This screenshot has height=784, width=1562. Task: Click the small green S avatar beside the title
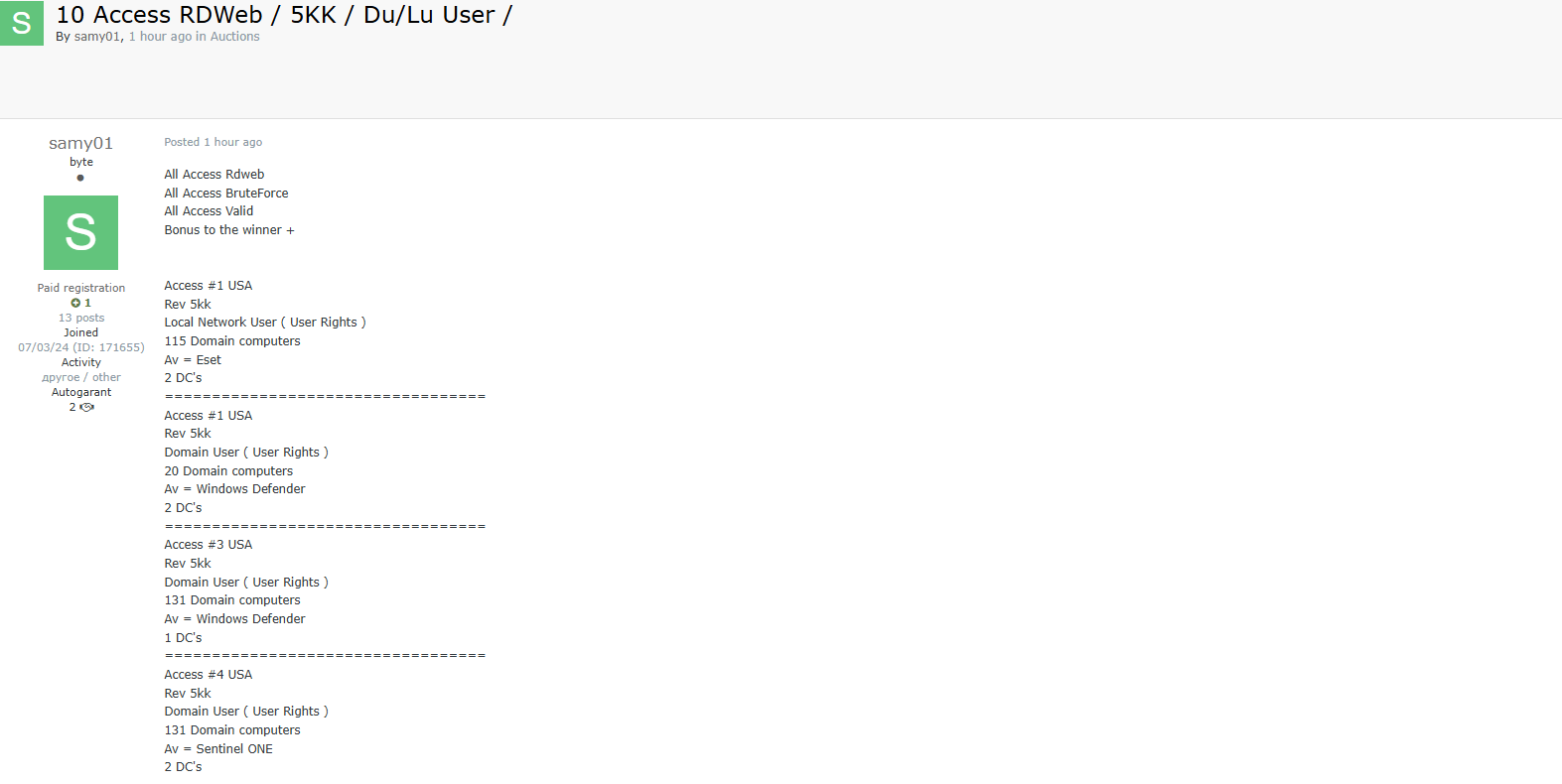click(21, 23)
